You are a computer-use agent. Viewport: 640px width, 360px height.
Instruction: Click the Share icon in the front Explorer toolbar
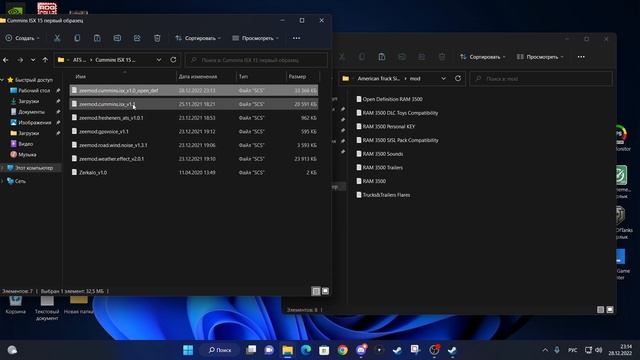coord(137,38)
